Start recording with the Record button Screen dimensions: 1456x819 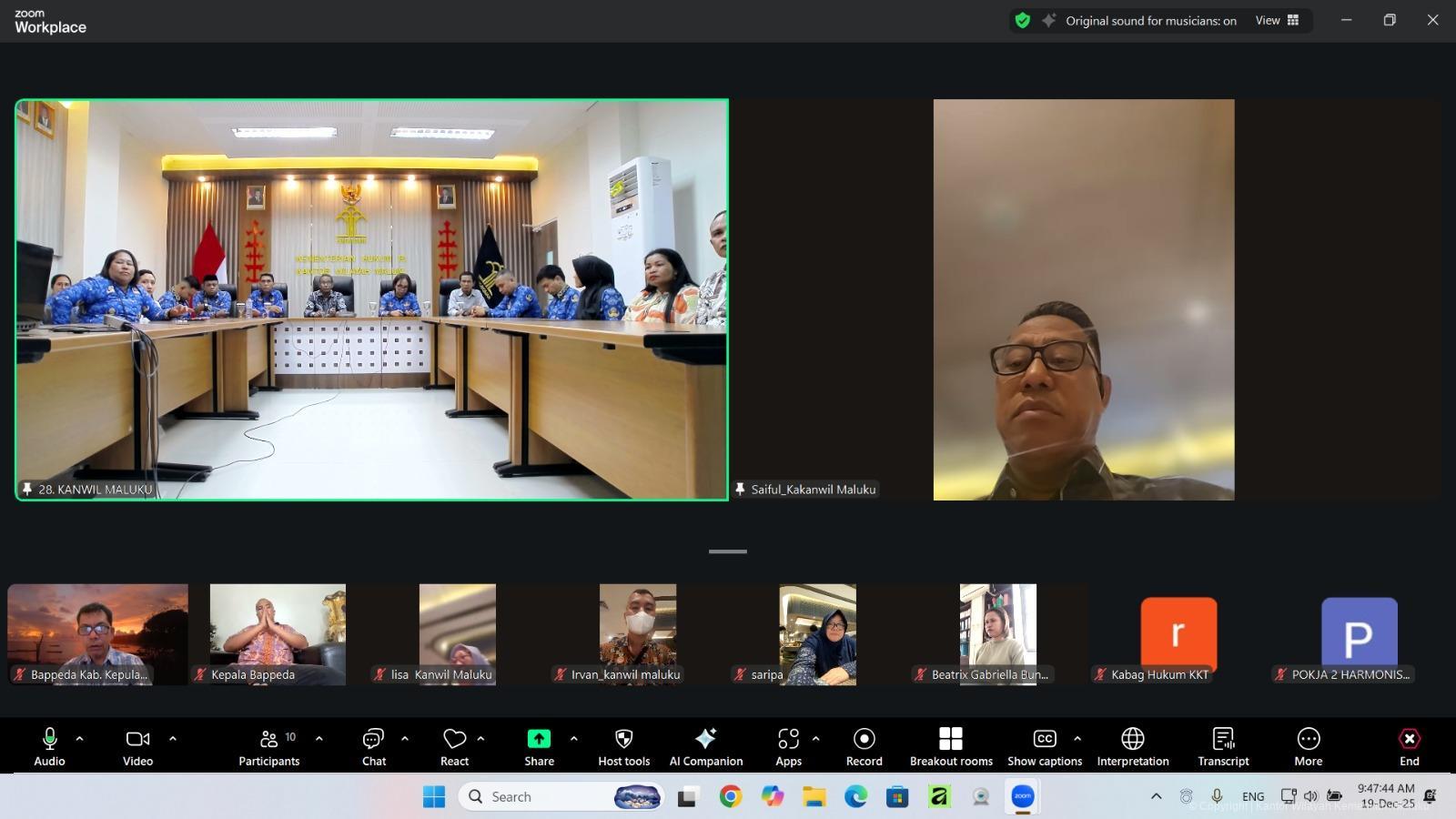[x=864, y=747]
